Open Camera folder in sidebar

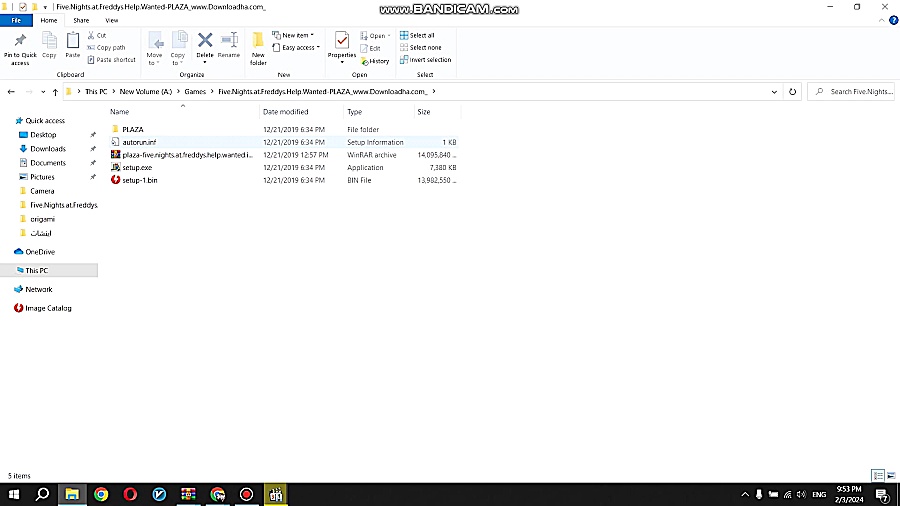coord(42,191)
